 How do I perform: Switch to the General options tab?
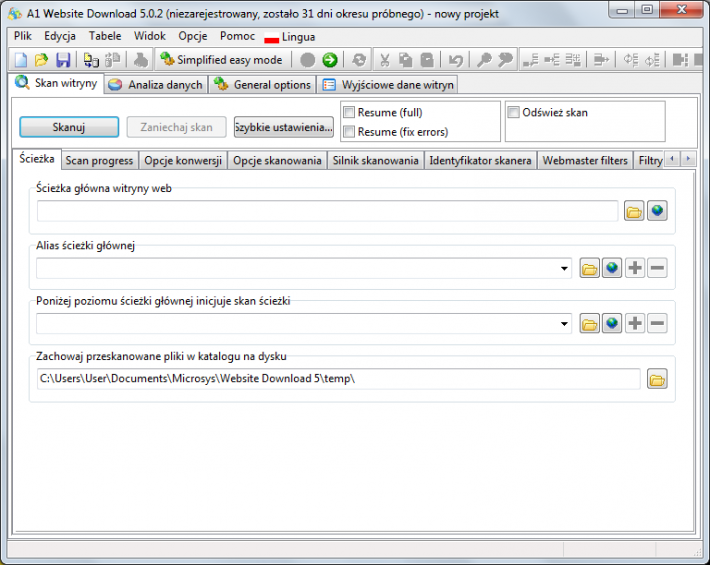pos(263,85)
